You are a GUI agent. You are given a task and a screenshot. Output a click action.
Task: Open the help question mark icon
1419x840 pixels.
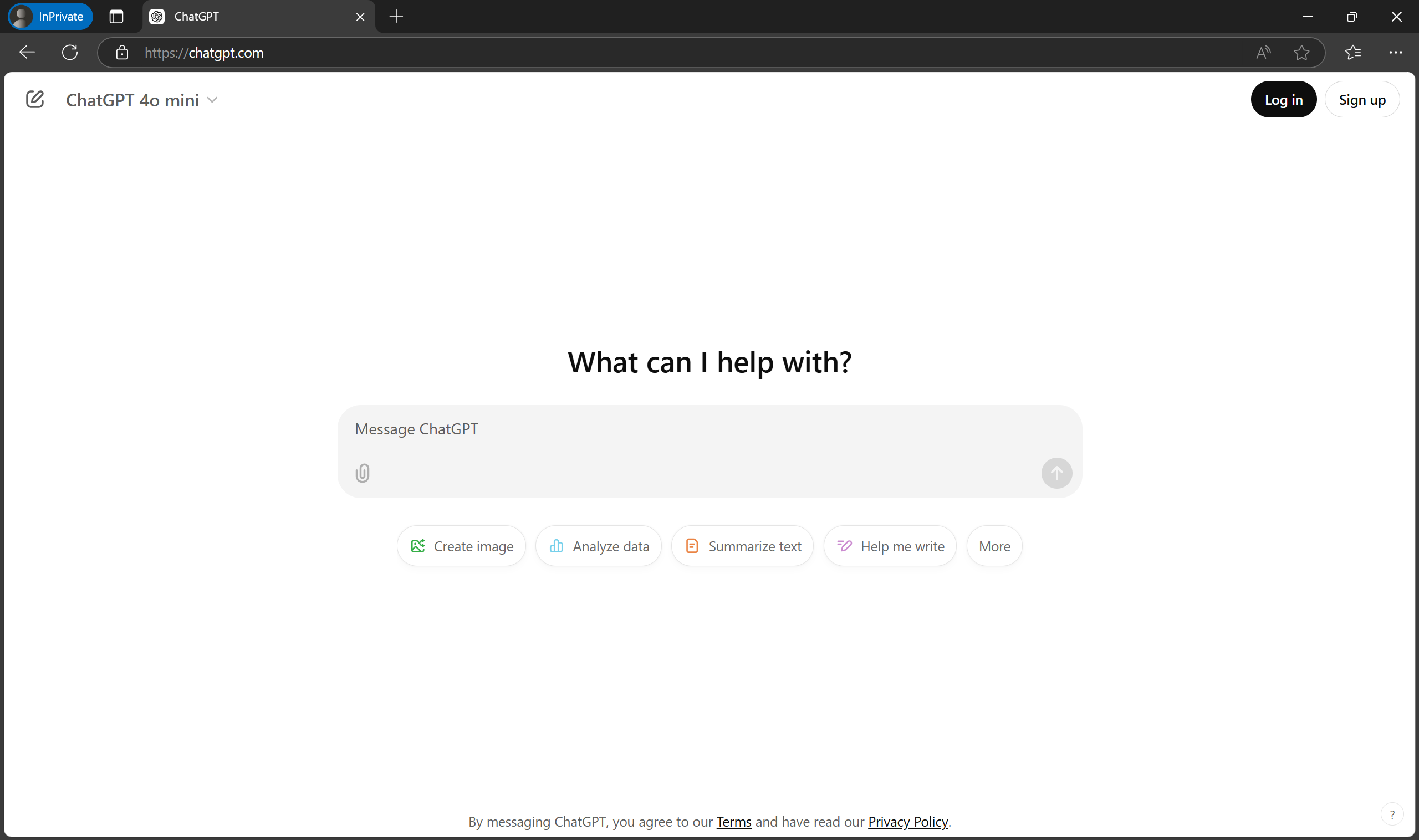coord(1392,814)
